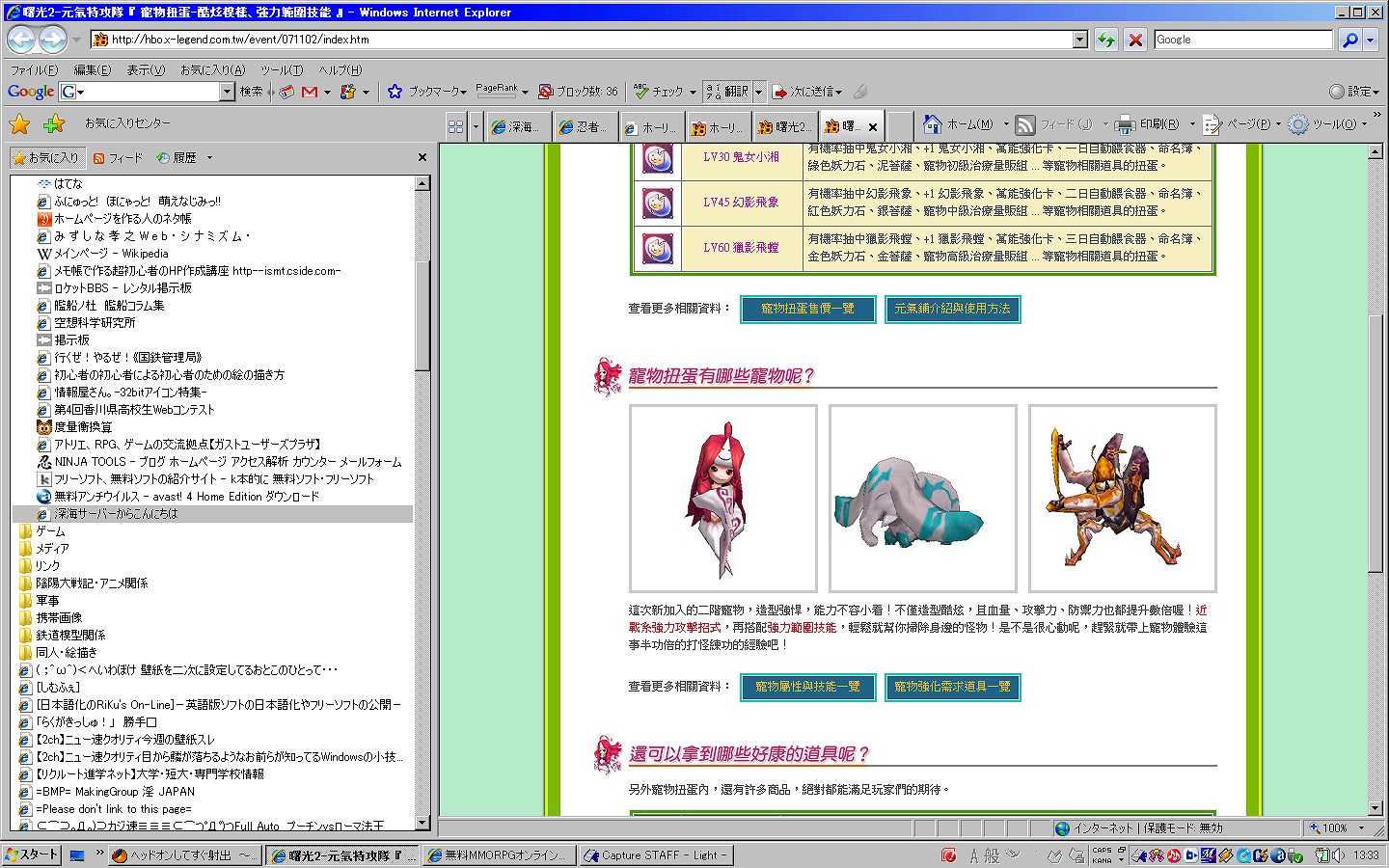Open the Favorites Center star icon
The height and width of the screenshot is (868, 1389).
click(19, 123)
